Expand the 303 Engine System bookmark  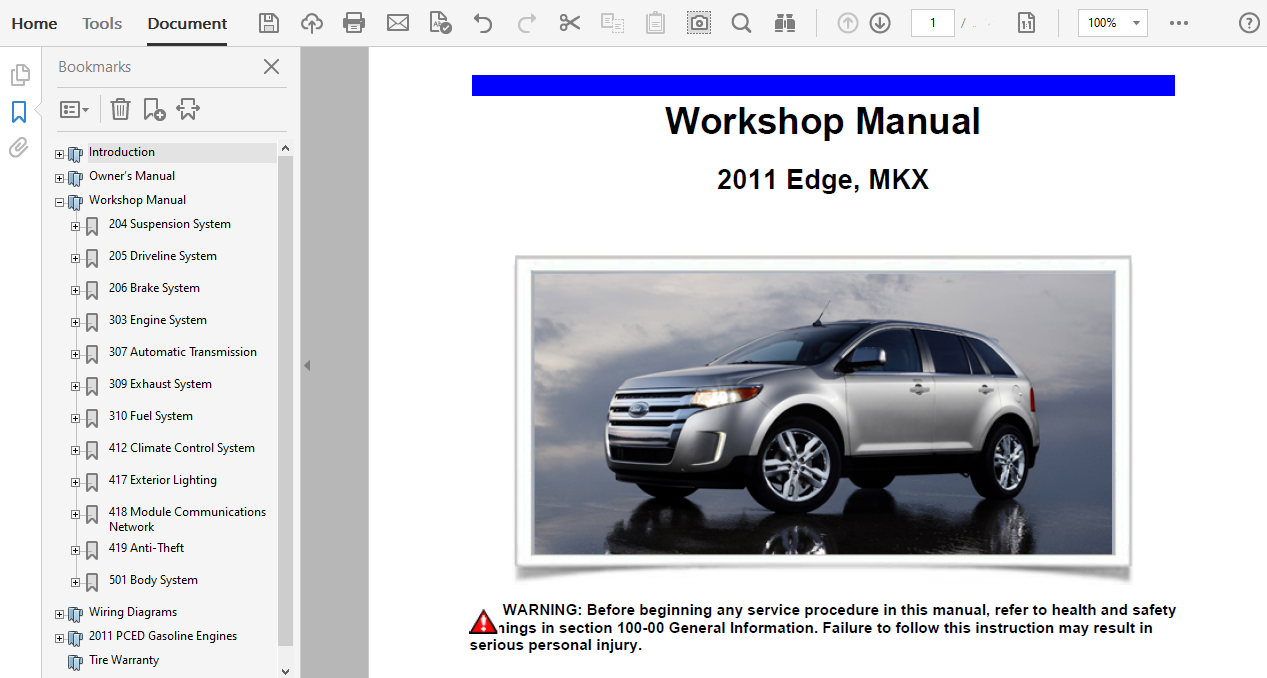click(x=75, y=322)
